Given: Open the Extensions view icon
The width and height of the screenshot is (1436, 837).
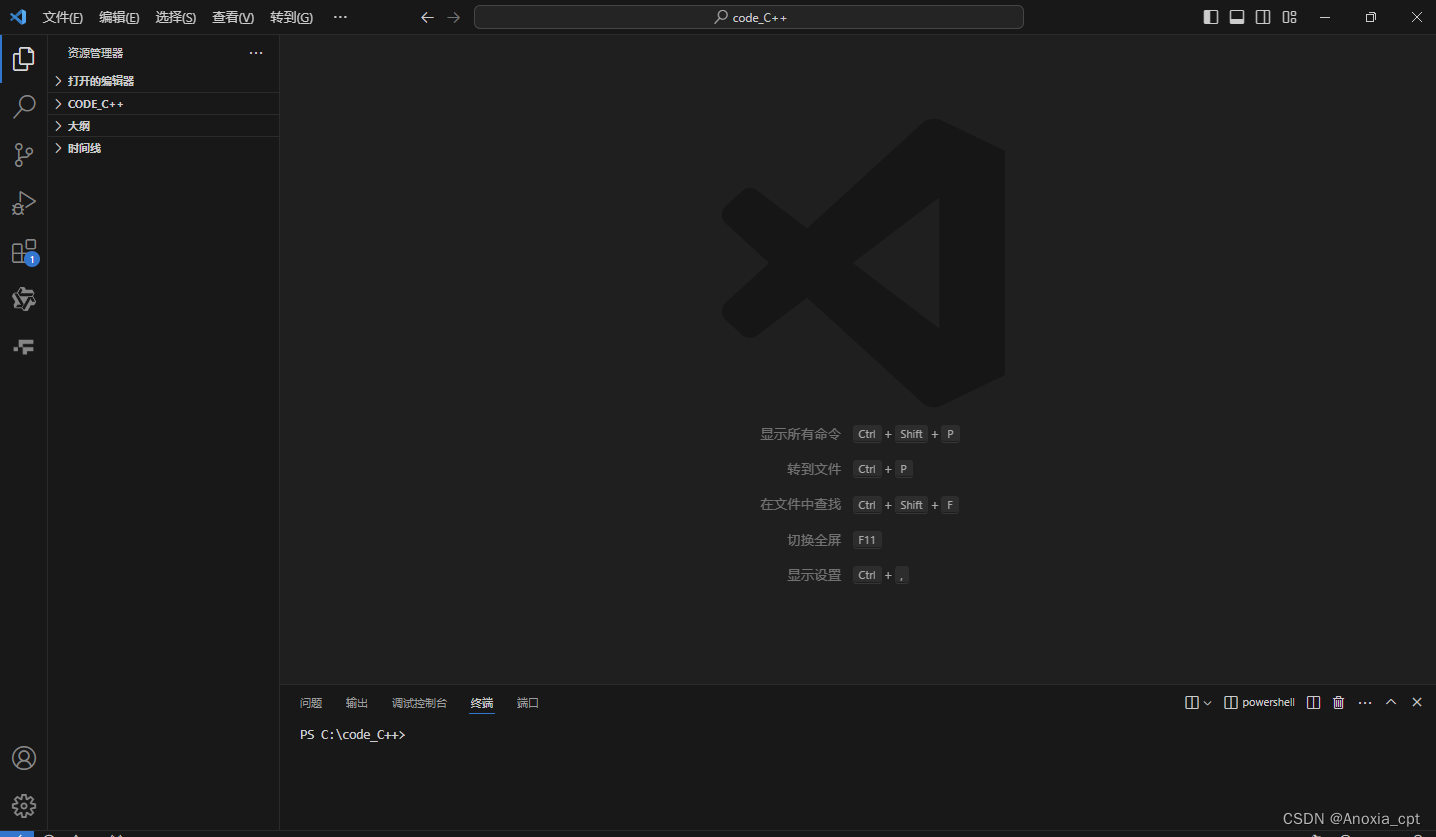Looking at the screenshot, I should (24, 251).
